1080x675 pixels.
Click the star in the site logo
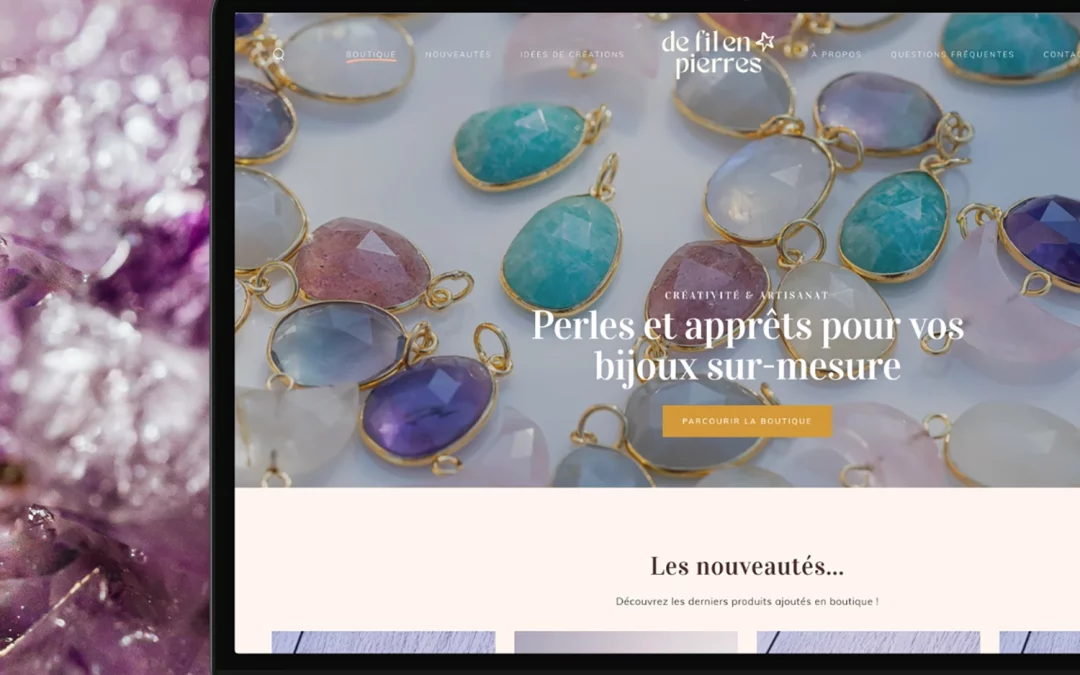pos(765,41)
